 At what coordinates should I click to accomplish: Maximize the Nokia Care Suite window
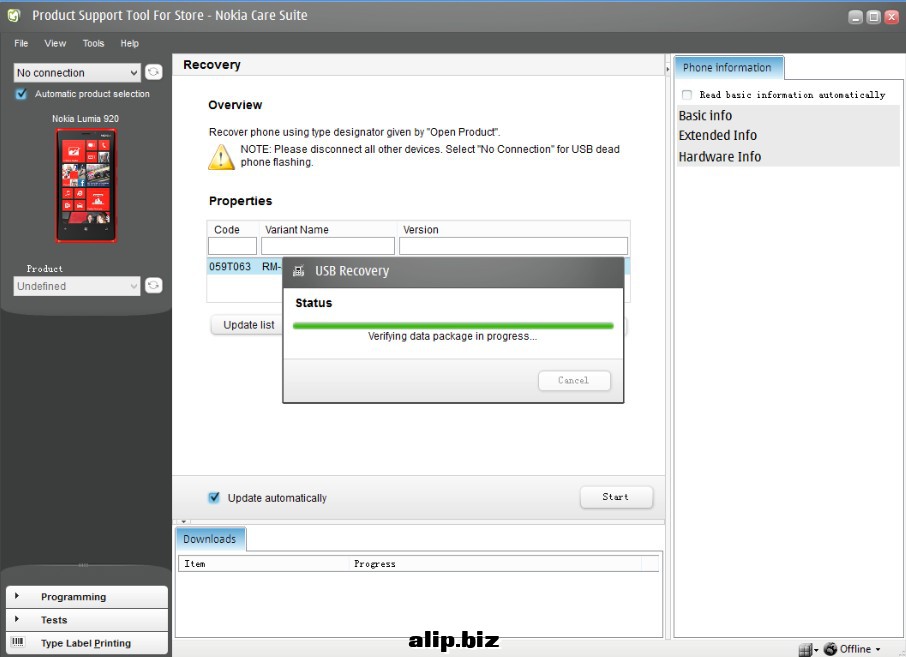(x=874, y=17)
